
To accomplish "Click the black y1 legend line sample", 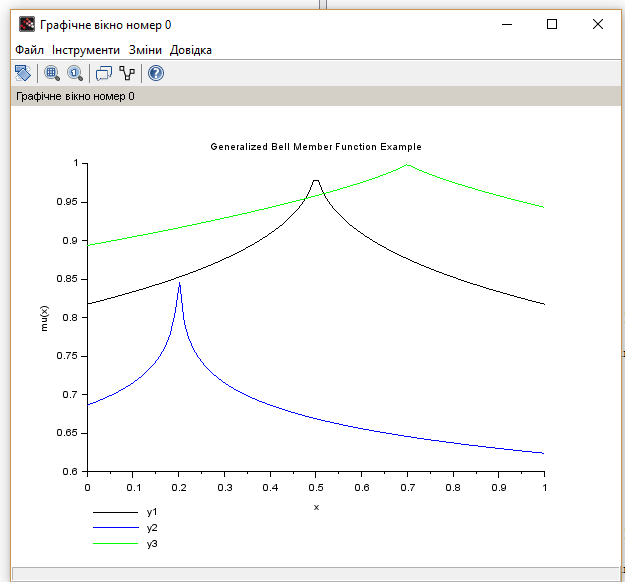I will tap(116, 512).
